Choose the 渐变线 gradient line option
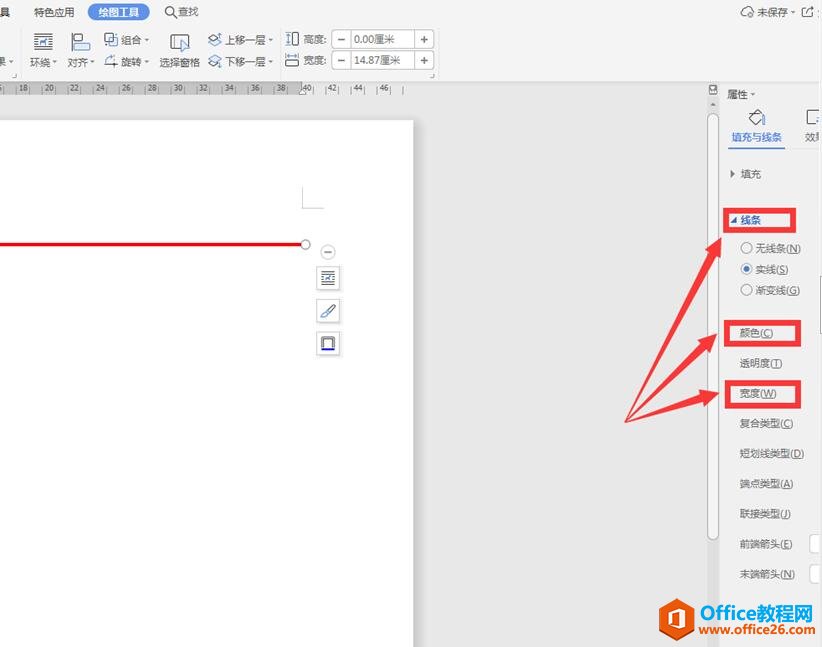Viewport: 822px width, 647px height. [x=746, y=290]
